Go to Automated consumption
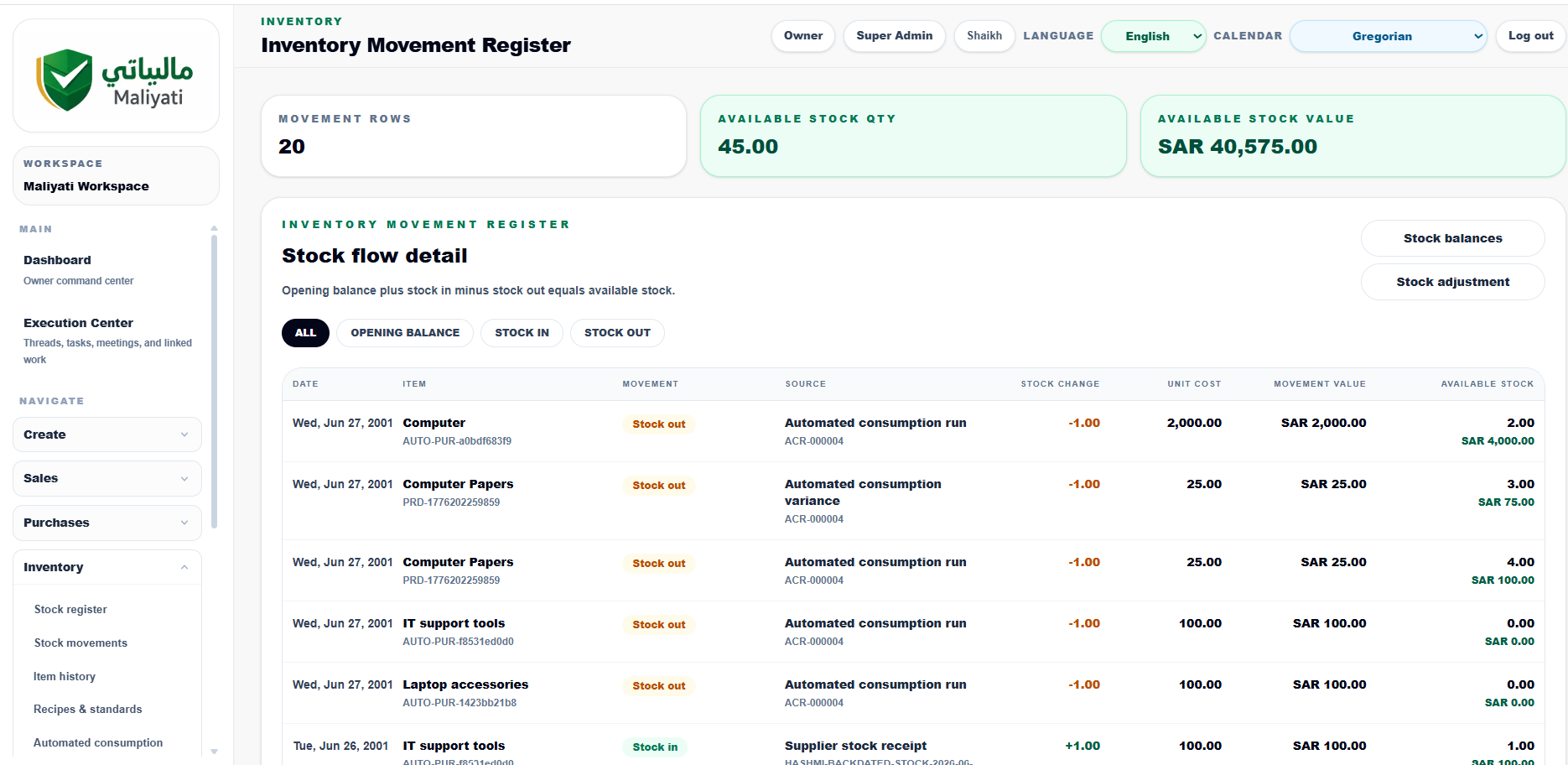The width and height of the screenshot is (1568, 765). pyautogui.click(x=98, y=743)
